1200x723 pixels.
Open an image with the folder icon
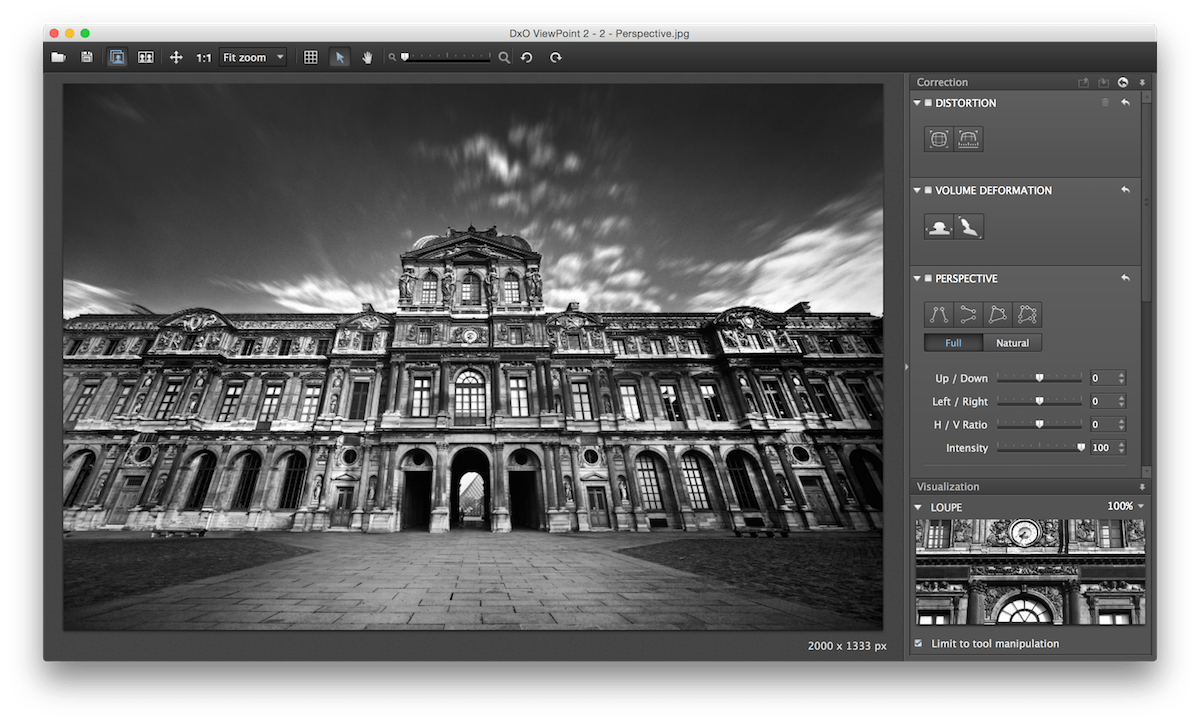coord(59,58)
